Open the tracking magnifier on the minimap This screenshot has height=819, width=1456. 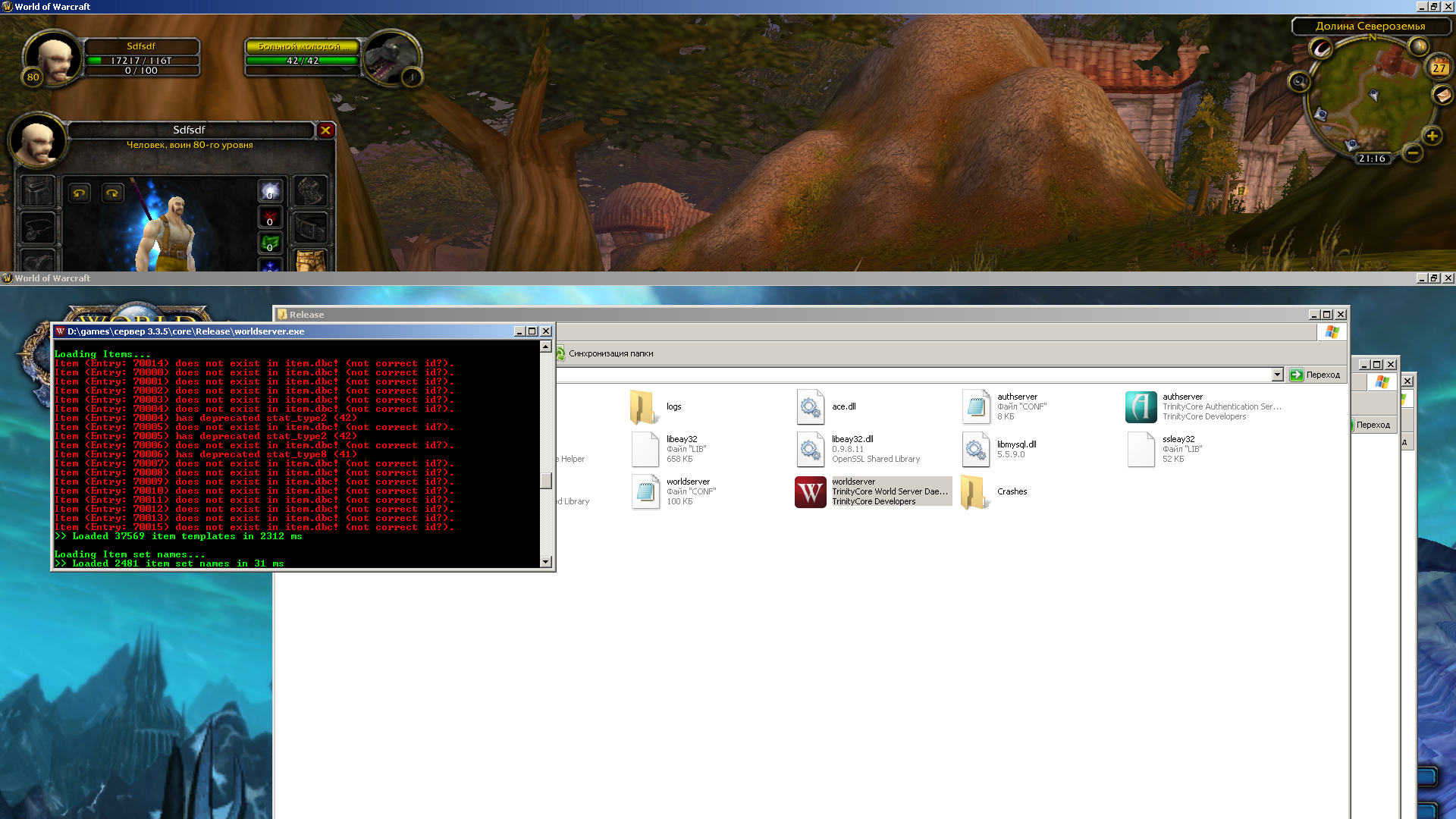click(x=1300, y=81)
